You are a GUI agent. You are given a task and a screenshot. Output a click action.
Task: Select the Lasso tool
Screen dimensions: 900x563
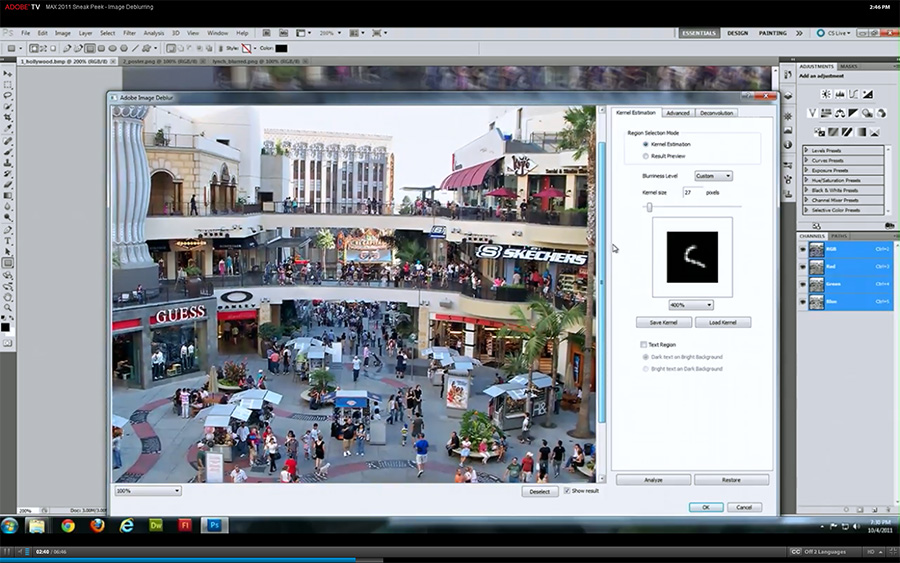(x=7, y=96)
